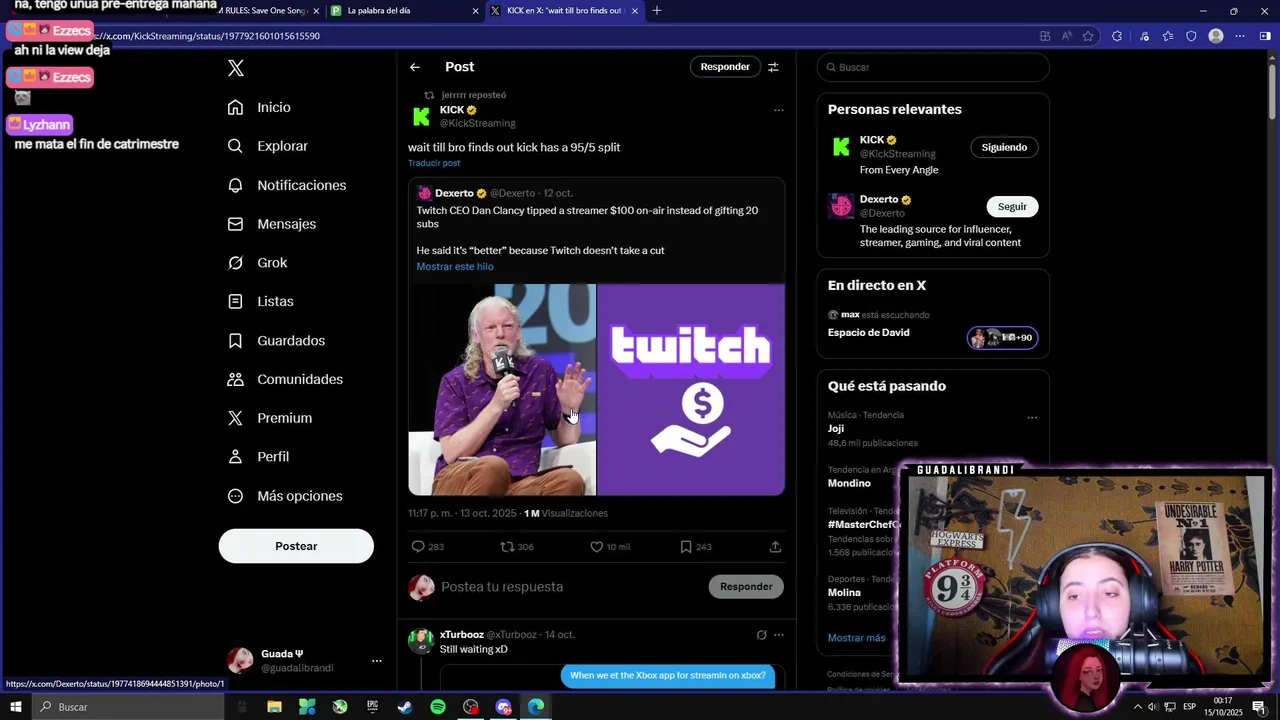The width and height of the screenshot is (1280, 720).
Task: Click the Microsoft Edge taskbar icon
Action: click(536, 707)
